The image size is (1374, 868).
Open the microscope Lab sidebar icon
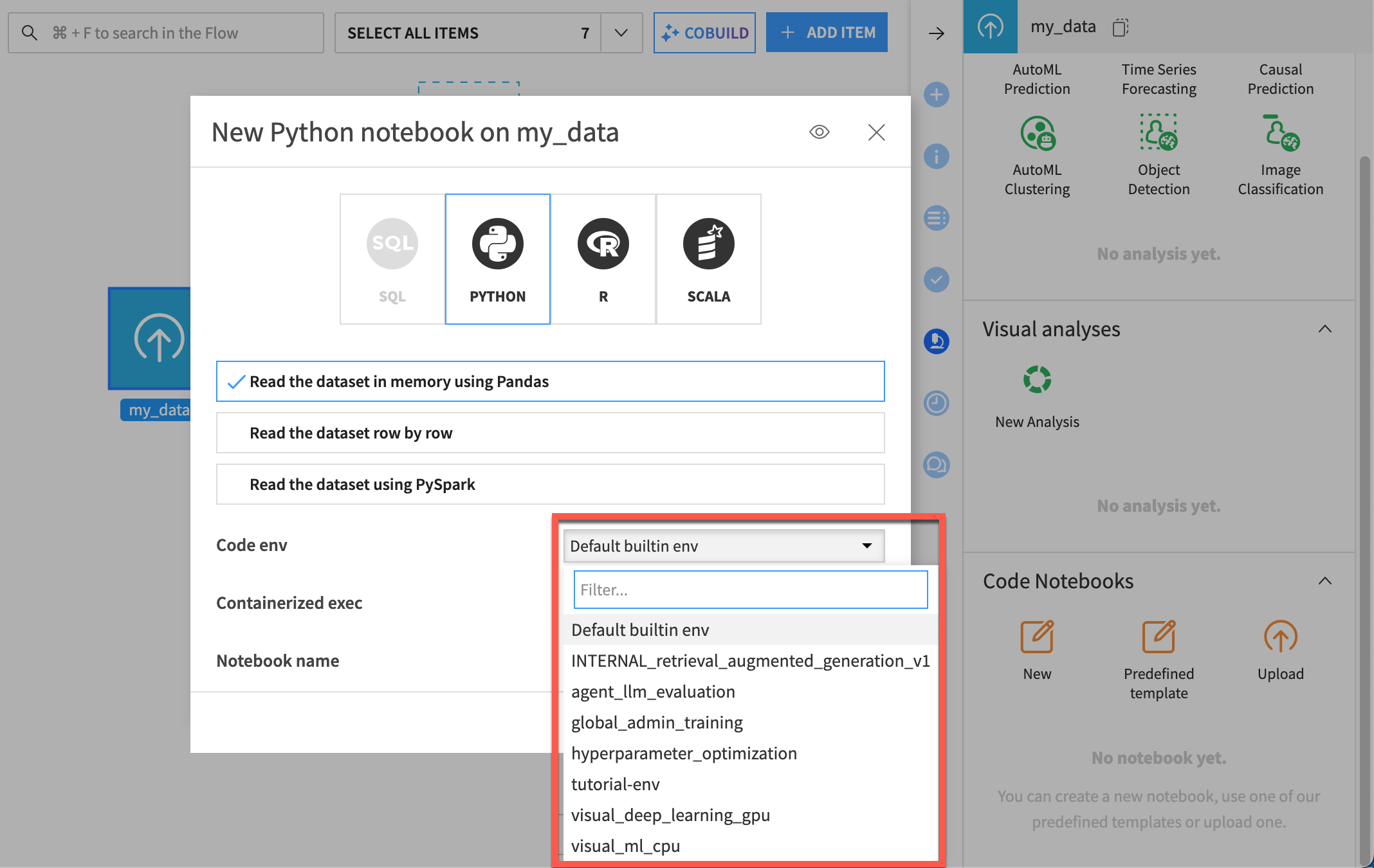(937, 341)
